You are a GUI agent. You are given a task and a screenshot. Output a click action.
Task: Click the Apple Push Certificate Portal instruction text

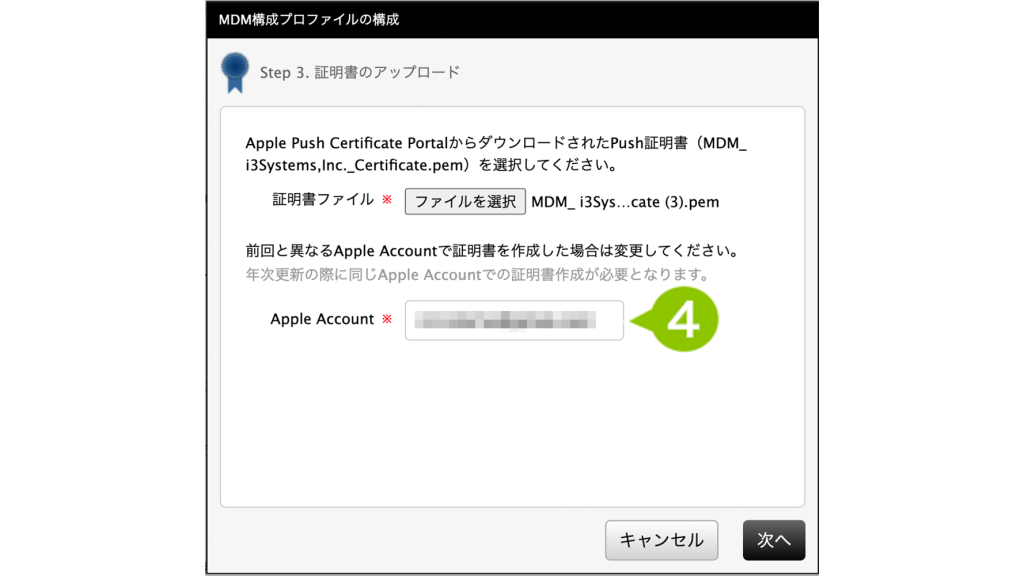(496, 143)
